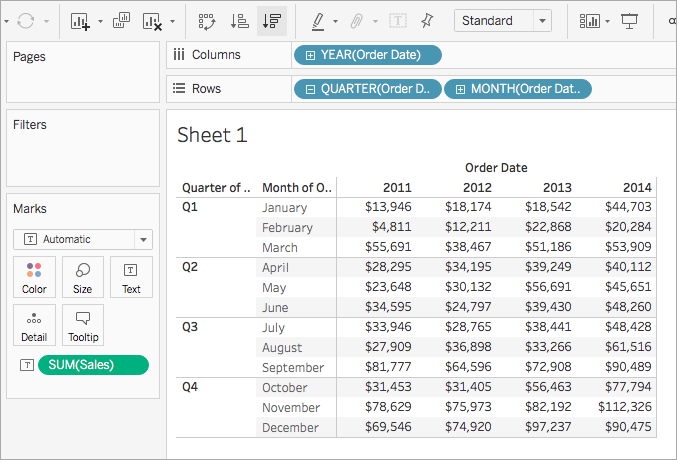Sort ascending using toolbar icon
Viewport: 677px width, 460px height.
tap(239, 21)
